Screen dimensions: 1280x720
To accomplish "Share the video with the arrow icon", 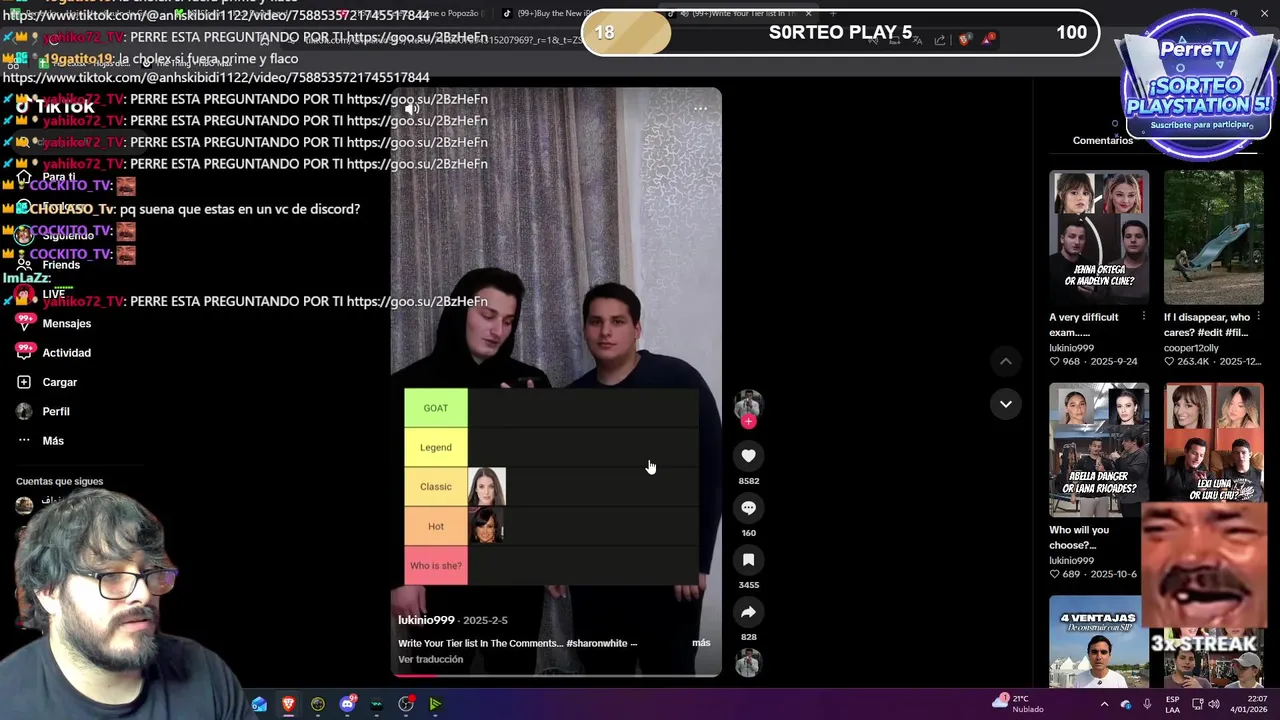I will [748, 612].
